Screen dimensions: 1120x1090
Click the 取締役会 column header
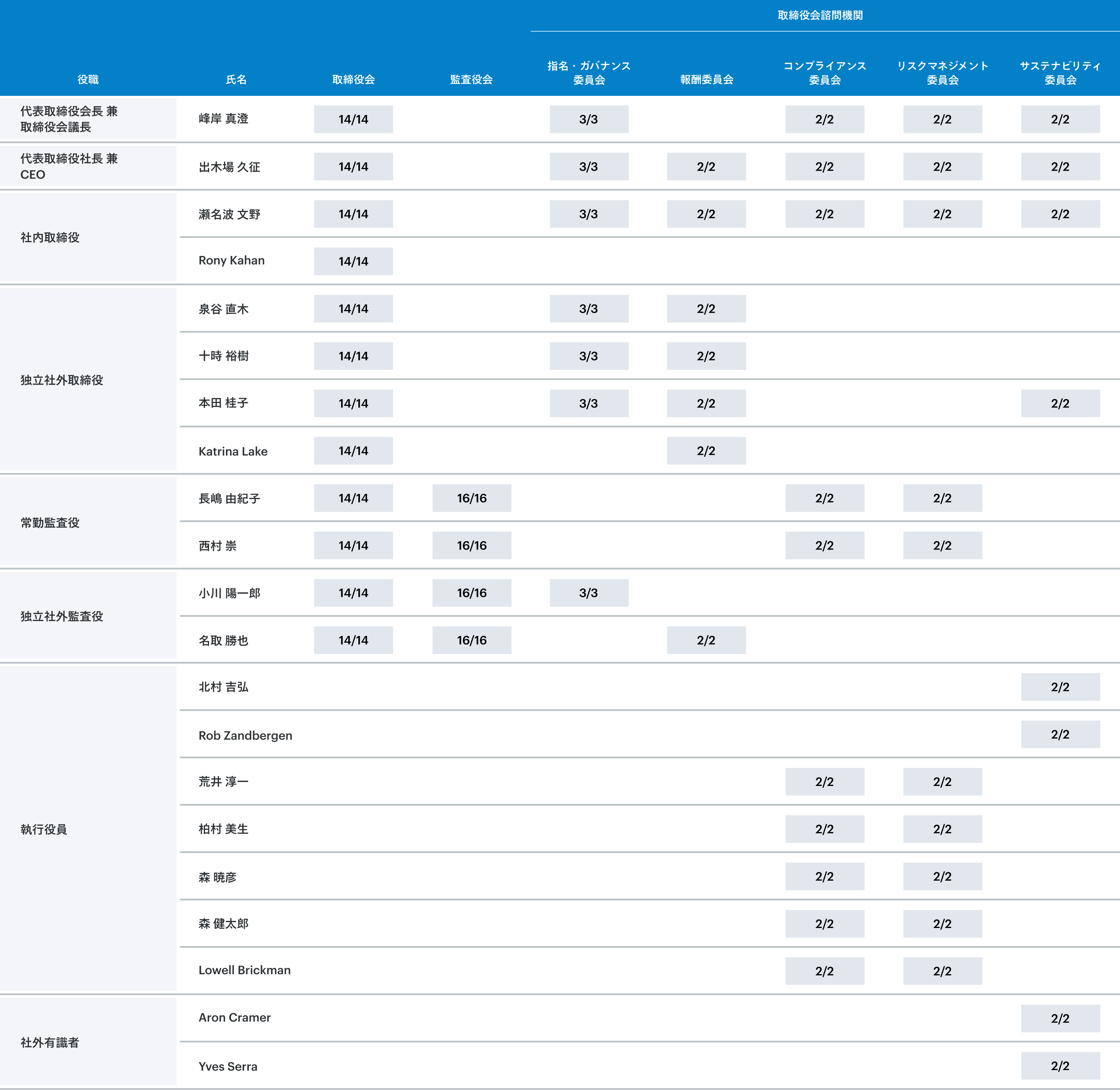click(x=353, y=80)
